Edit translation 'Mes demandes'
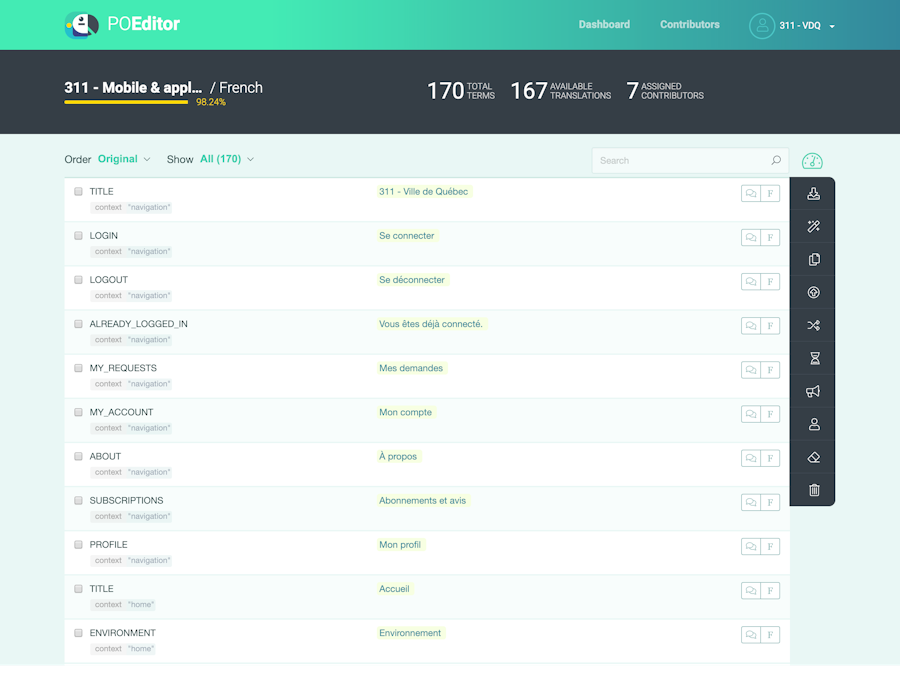Image resolution: width=900 pixels, height=675 pixels. (411, 368)
